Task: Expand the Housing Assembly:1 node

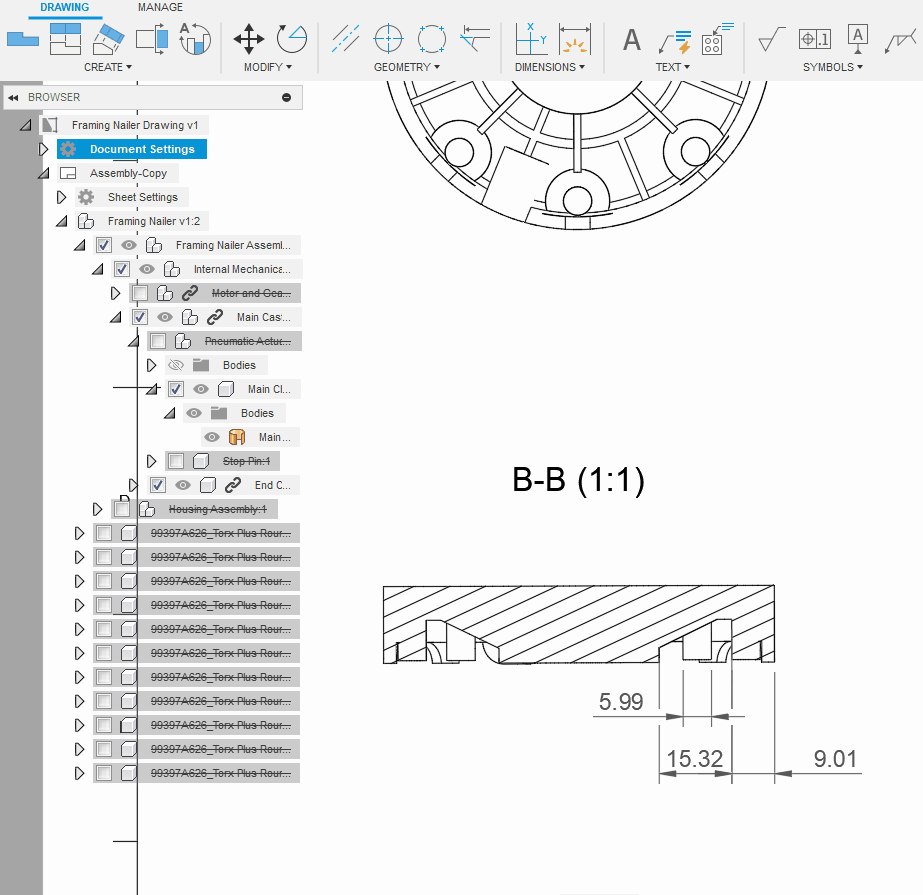Action: (x=98, y=509)
